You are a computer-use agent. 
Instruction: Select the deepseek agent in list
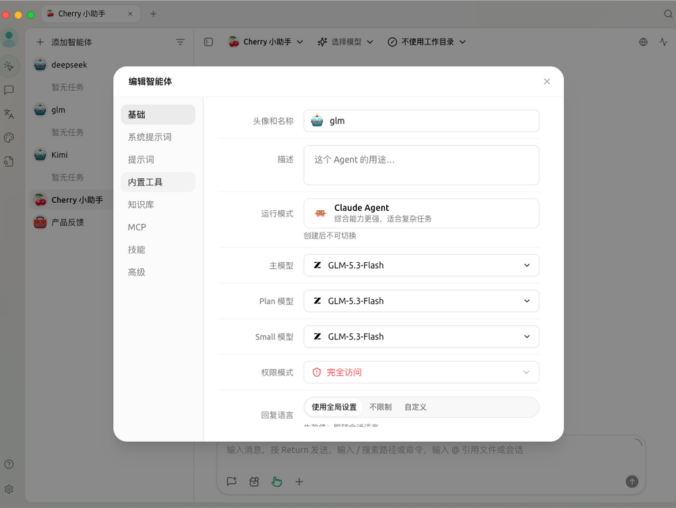69,65
